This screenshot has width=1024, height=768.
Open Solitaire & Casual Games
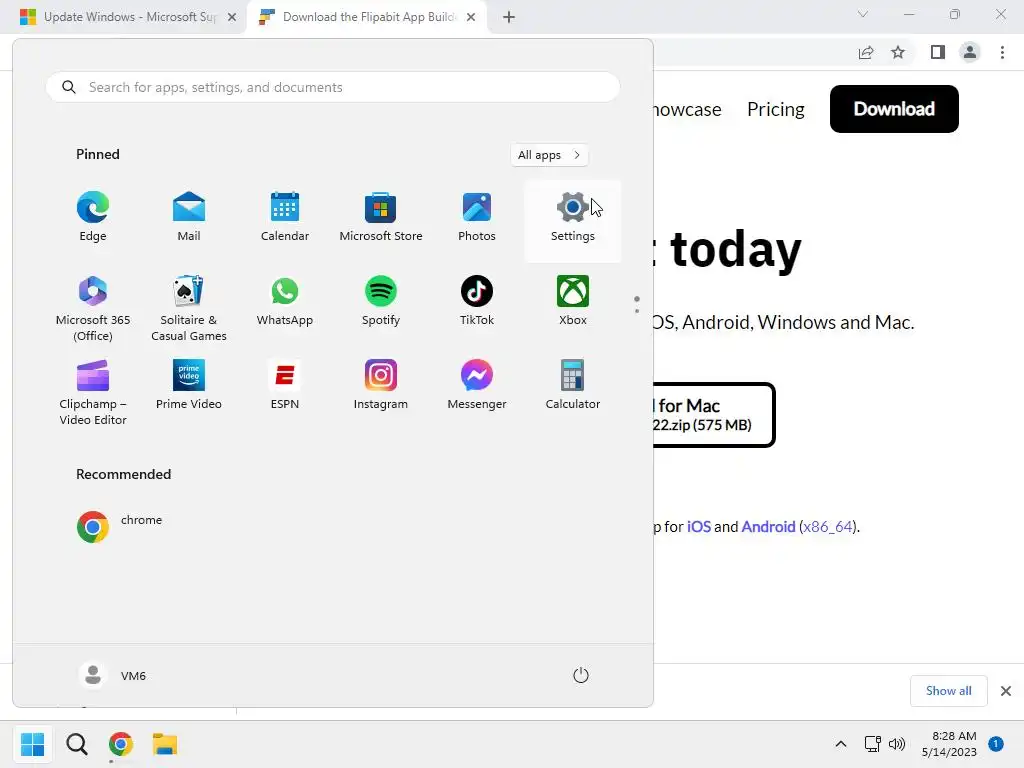click(189, 308)
